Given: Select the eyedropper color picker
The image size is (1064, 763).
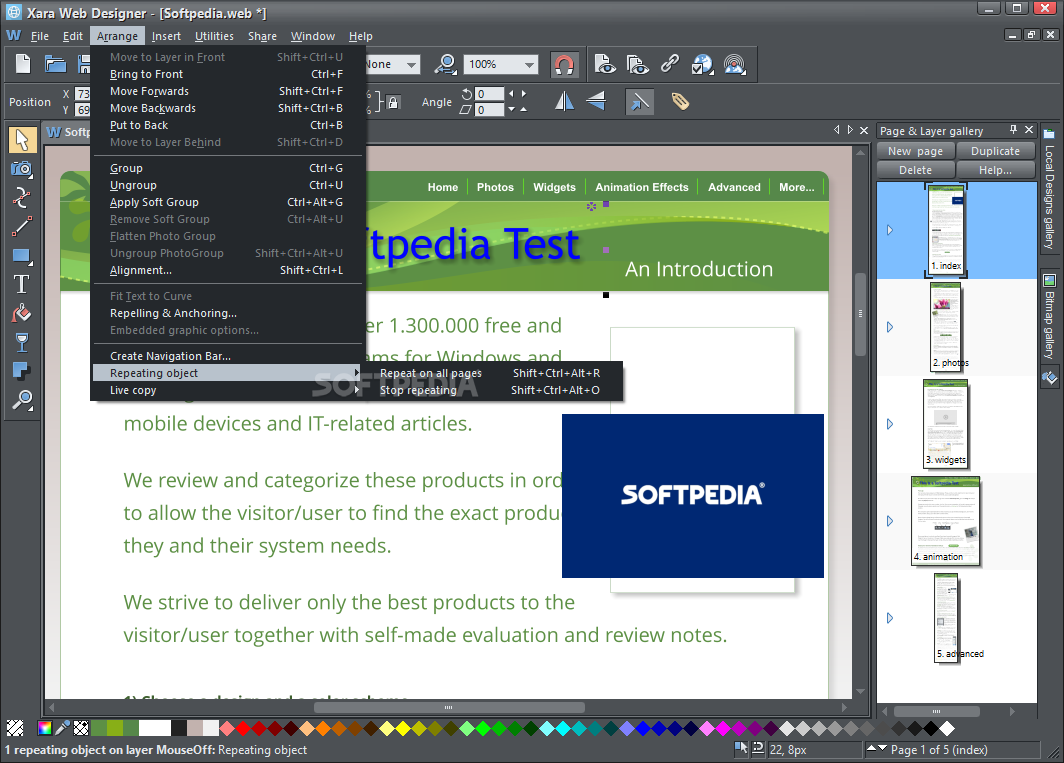Looking at the screenshot, I should (62, 728).
